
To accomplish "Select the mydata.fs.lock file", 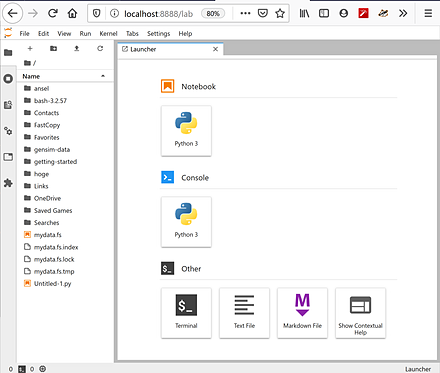I will tap(65, 259).
